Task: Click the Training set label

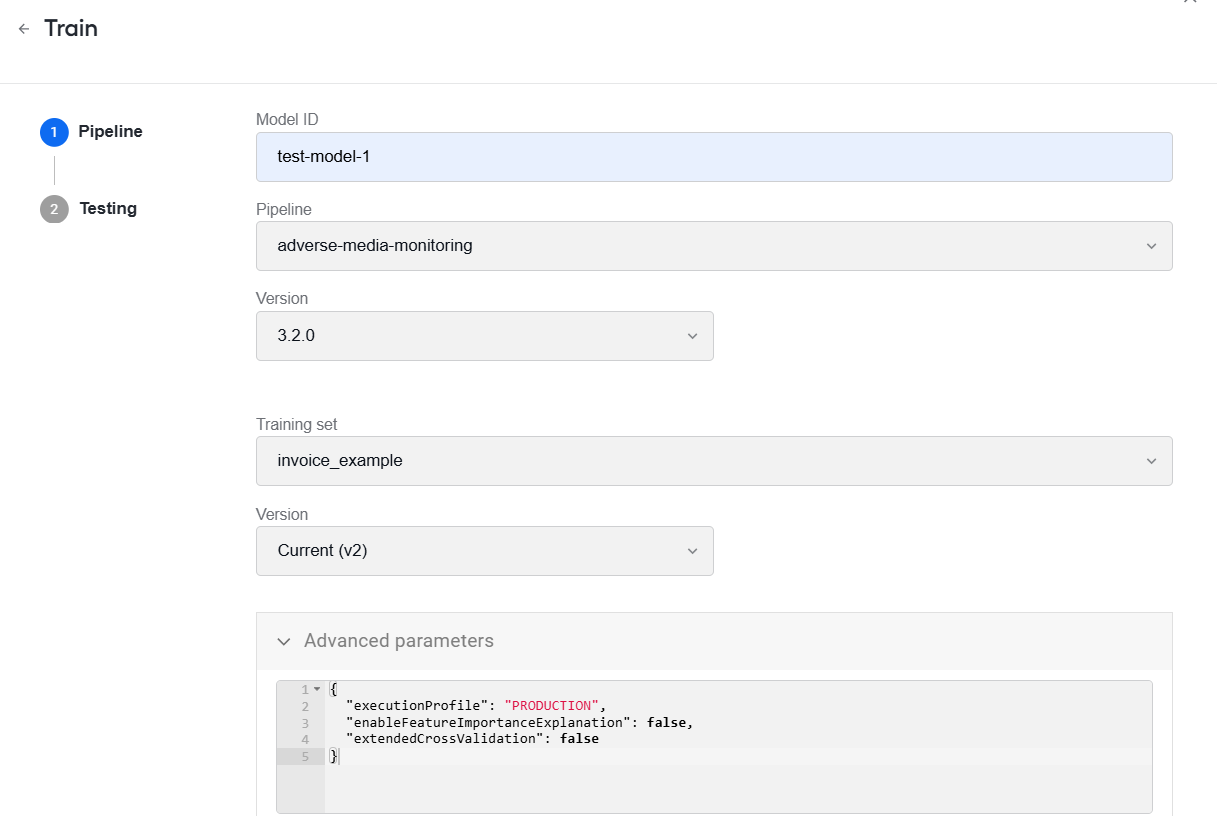Action: tap(297, 424)
